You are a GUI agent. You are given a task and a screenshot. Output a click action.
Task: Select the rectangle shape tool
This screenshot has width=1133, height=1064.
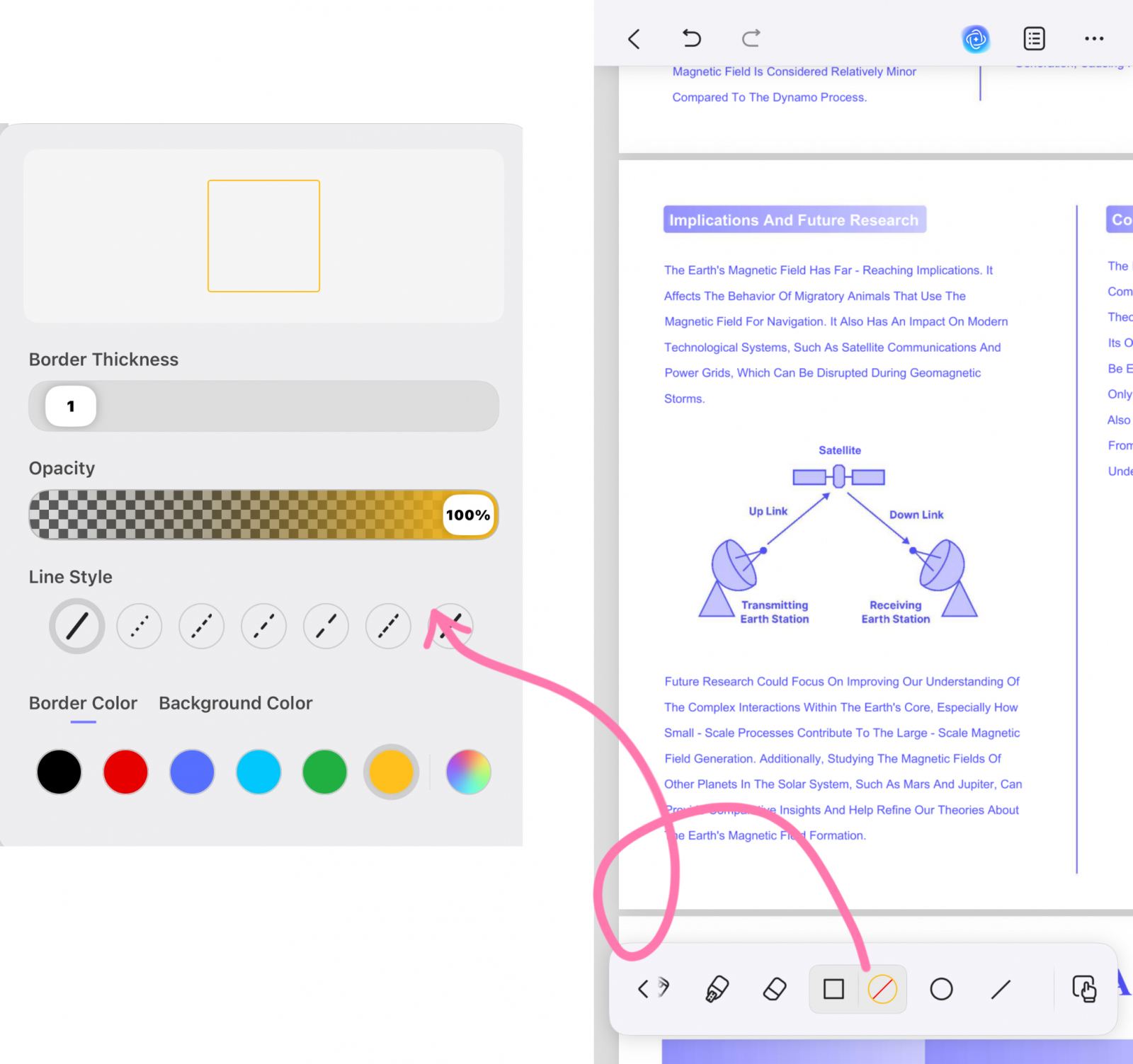833,989
